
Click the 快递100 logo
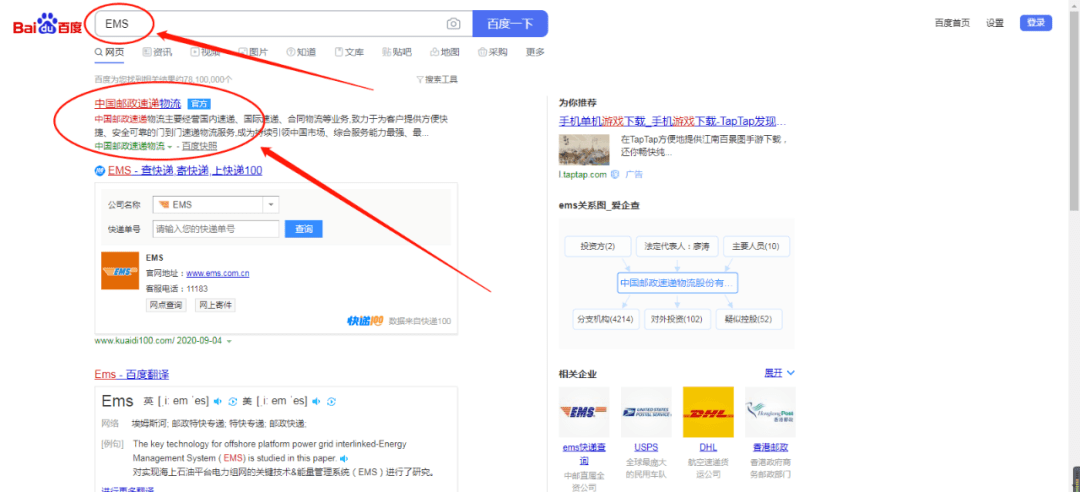click(365, 320)
